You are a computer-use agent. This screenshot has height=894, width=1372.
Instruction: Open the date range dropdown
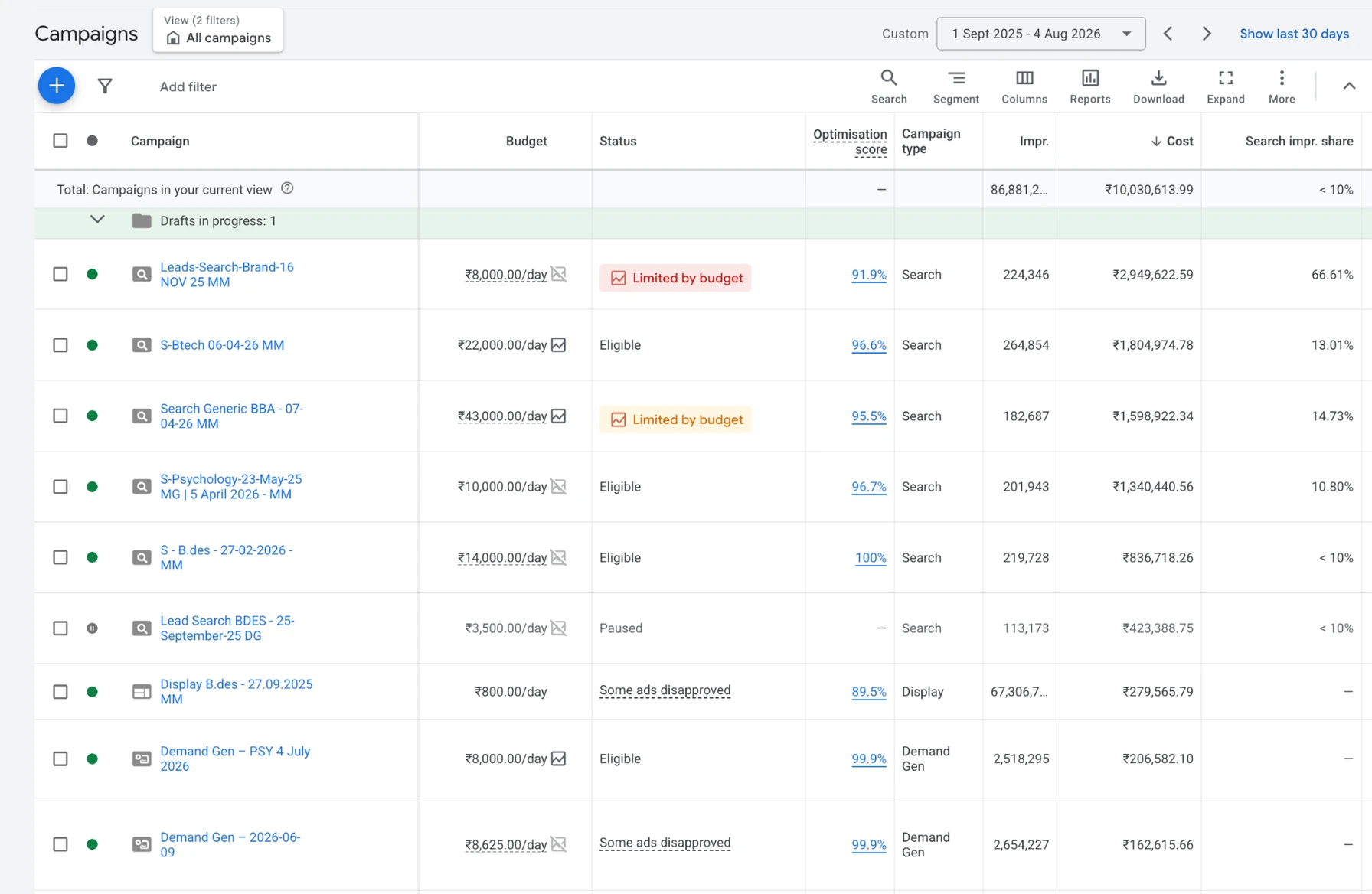tap(1041, 34)
